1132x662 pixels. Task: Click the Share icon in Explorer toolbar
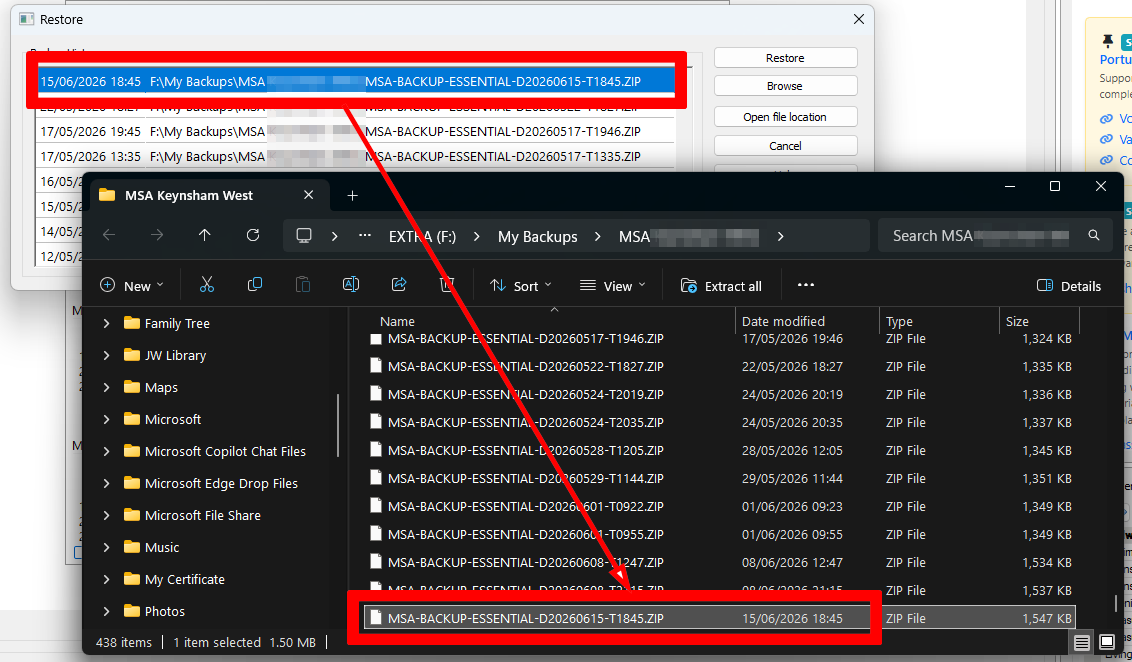(x=399, y=285)
